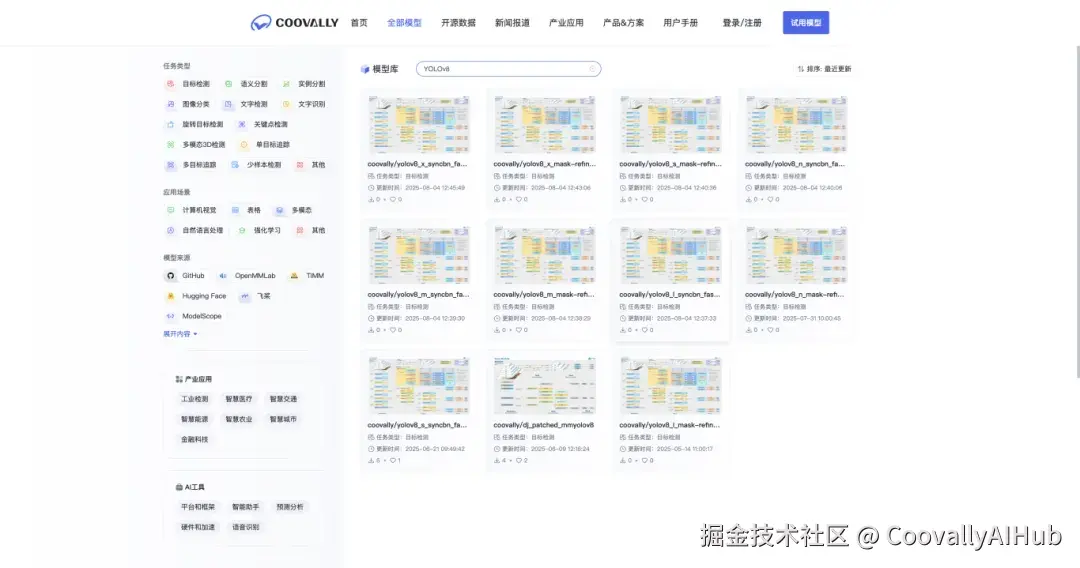Select the 智慧交通 industry tag
1080x568 pixels.
283,399
